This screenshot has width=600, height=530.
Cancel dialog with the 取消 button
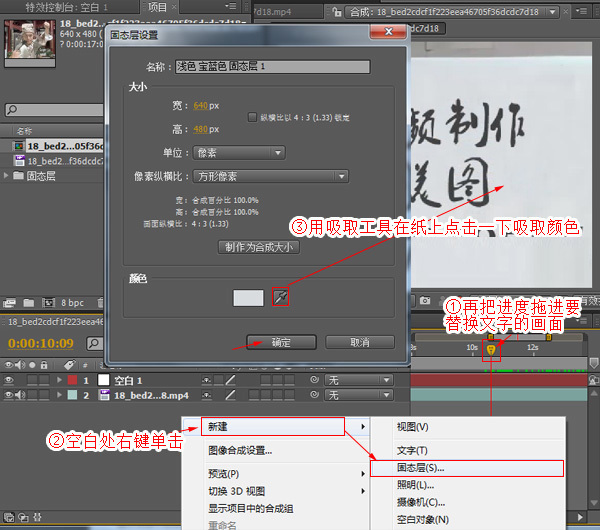[x=360, y=342]
